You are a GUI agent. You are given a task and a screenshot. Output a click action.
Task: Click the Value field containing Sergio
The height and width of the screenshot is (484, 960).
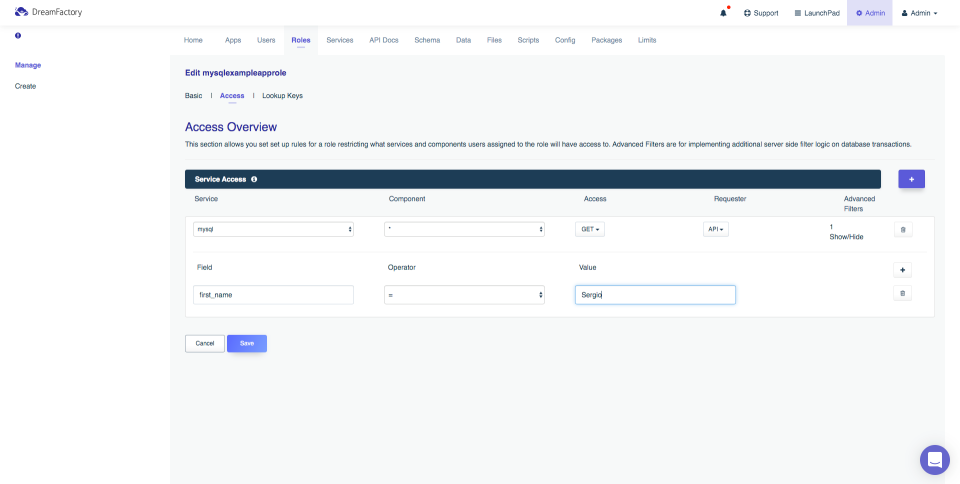pos(655,295)
